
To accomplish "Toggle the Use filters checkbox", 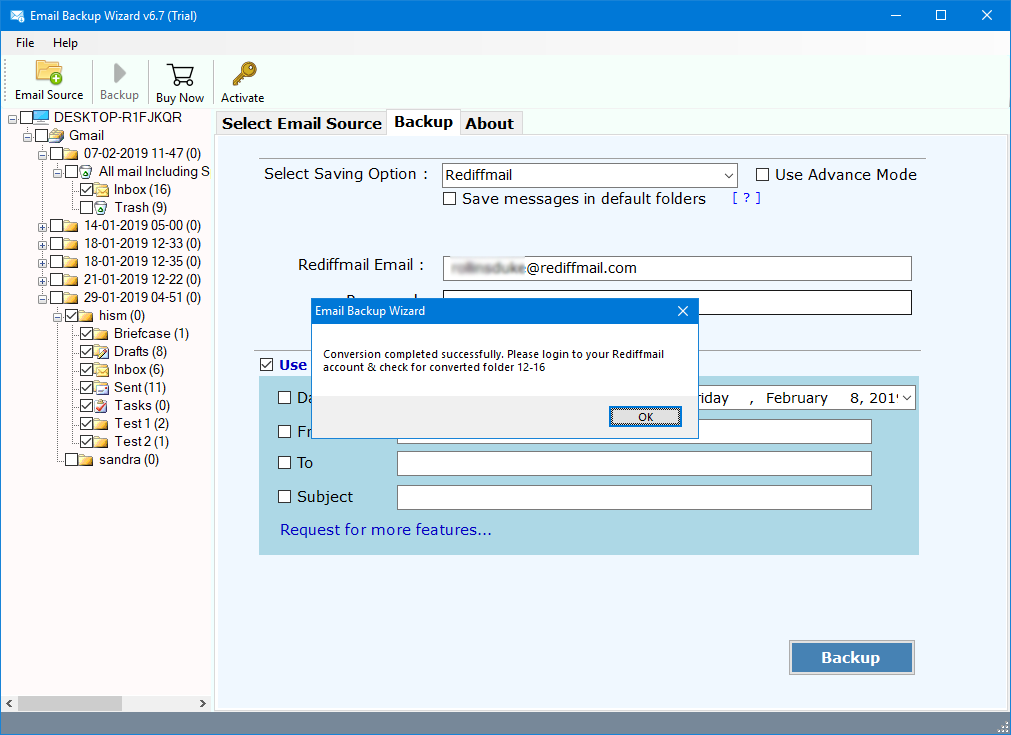I will point(266,365).
